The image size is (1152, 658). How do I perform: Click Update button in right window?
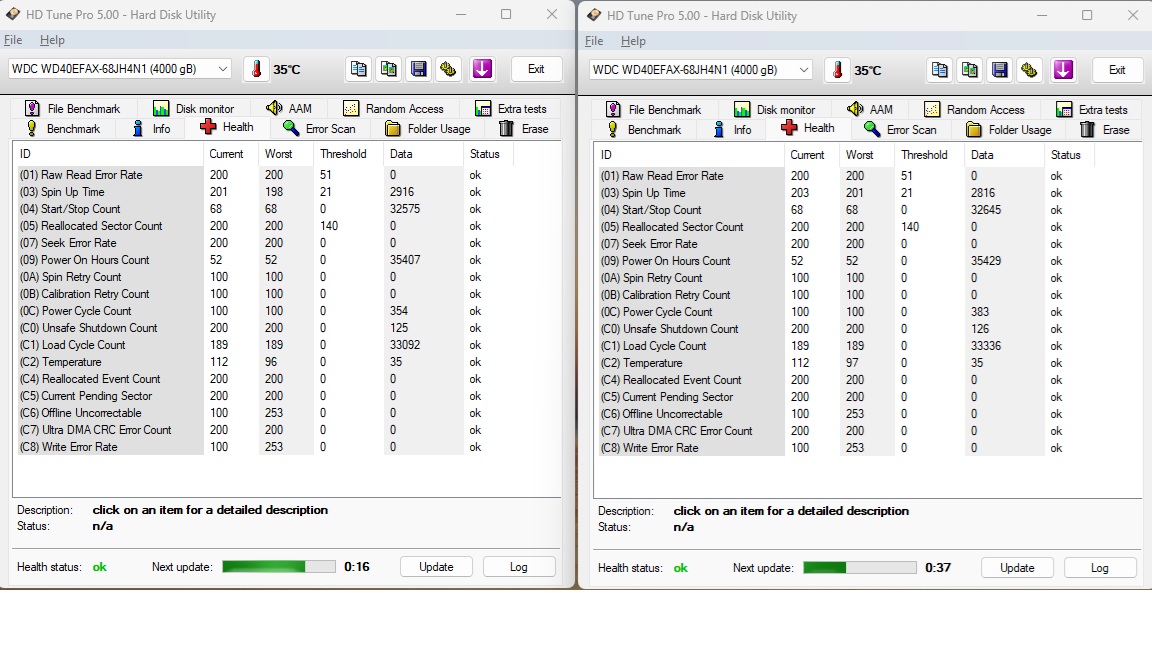click(x=1018, y=568)
